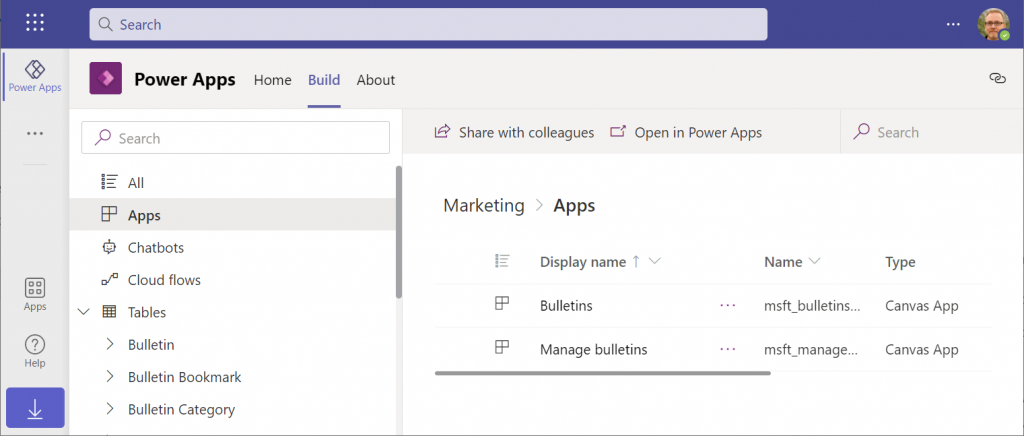This screenshot has width=1024, height=436.
Task: Click the list icon beside All
Action: pos(109,182)
